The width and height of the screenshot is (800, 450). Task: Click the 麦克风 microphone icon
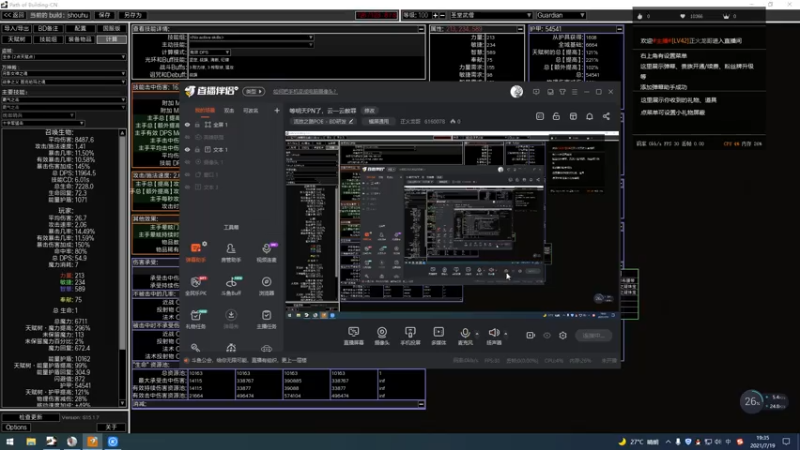click(465, 333)
